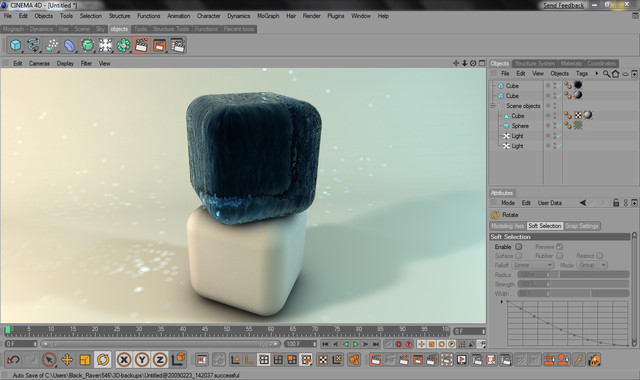Click the orange render-to-picture-viewer icon

point(159,45)
